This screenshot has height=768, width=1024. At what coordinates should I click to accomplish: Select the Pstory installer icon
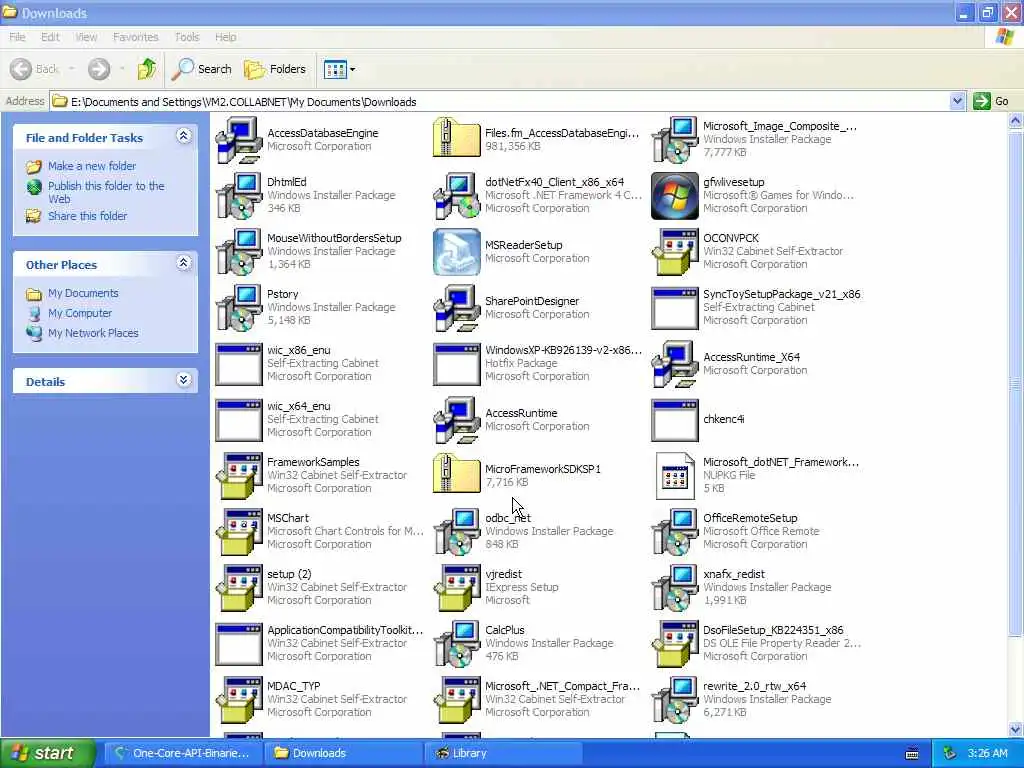pyautogui.click(x=239, y=308)
